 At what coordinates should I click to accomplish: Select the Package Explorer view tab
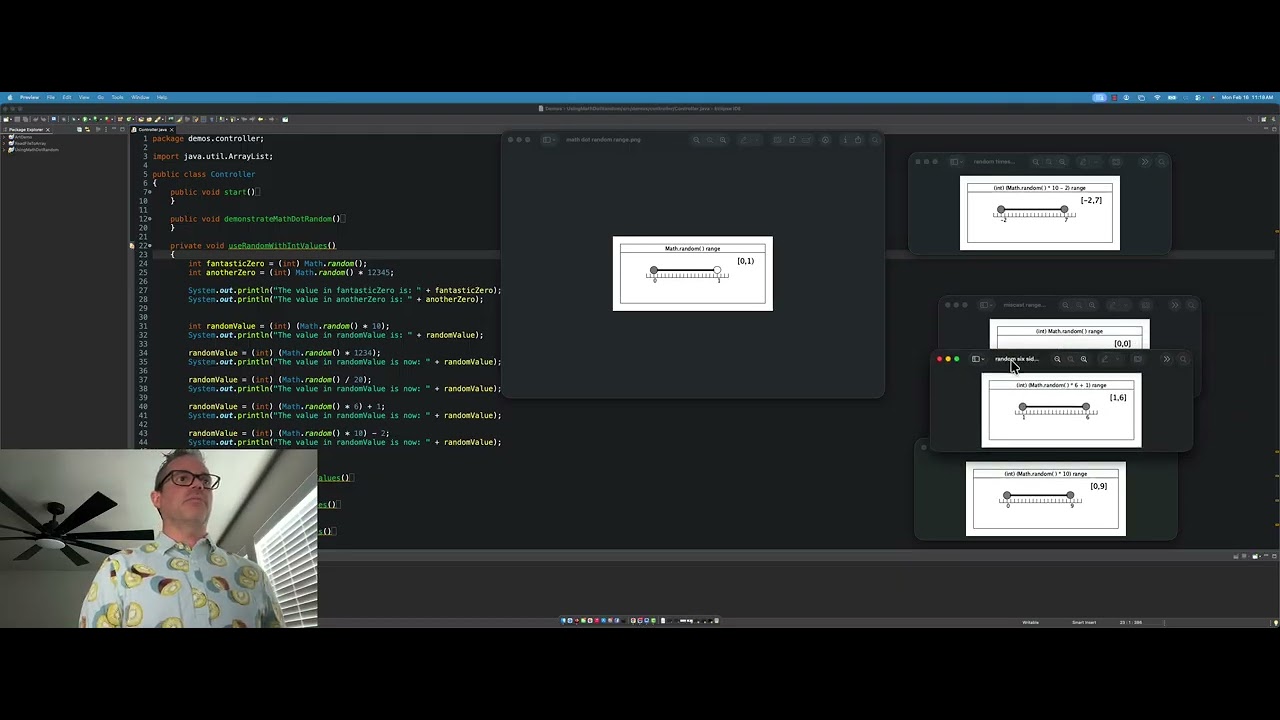[x=26, y=129]
